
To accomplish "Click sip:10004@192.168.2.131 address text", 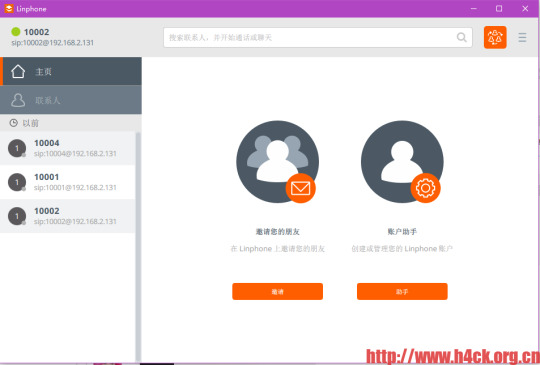I will pyautogui.click(x=75, y=154).
